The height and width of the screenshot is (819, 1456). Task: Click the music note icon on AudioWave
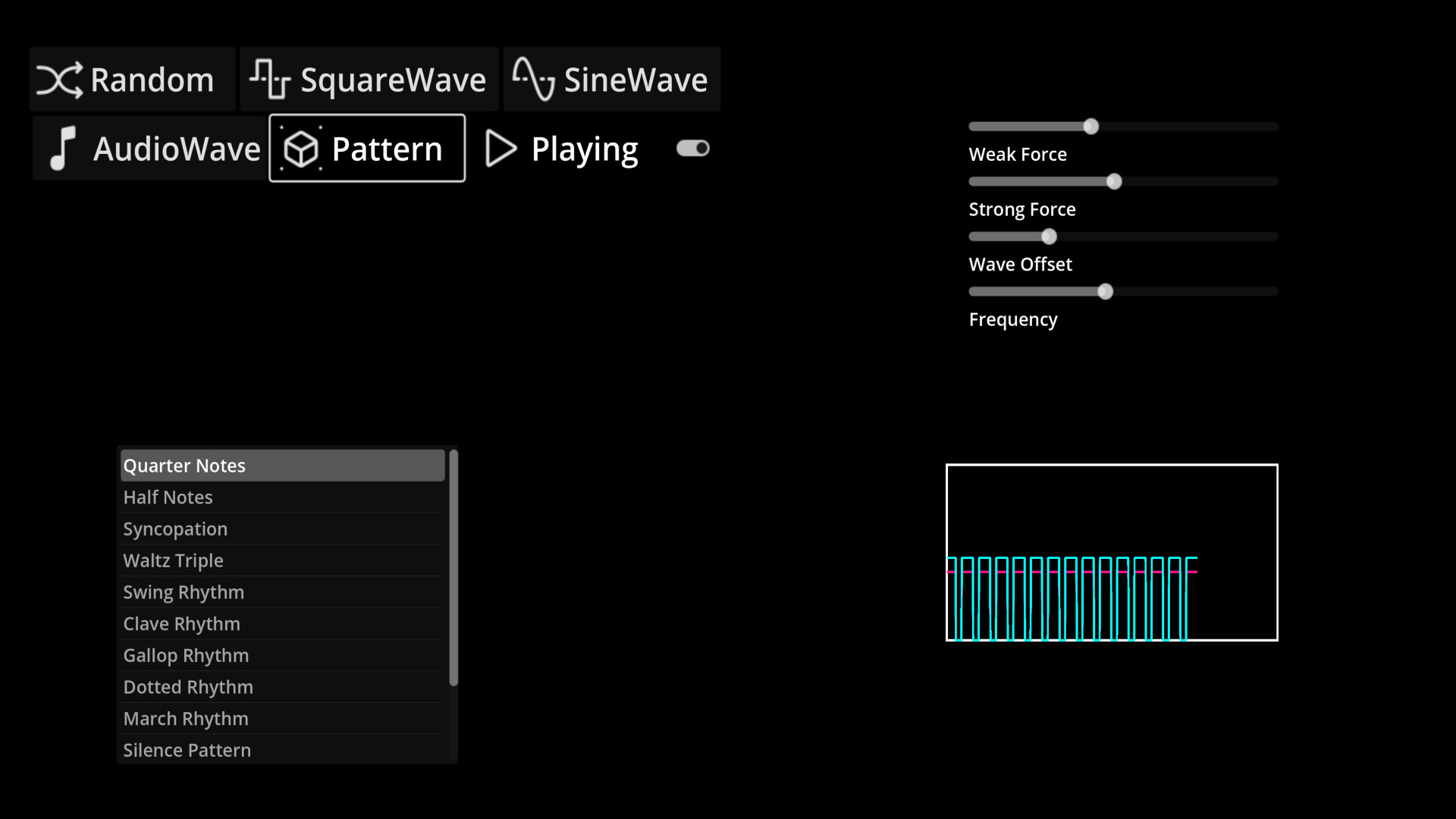click(64, 148)
